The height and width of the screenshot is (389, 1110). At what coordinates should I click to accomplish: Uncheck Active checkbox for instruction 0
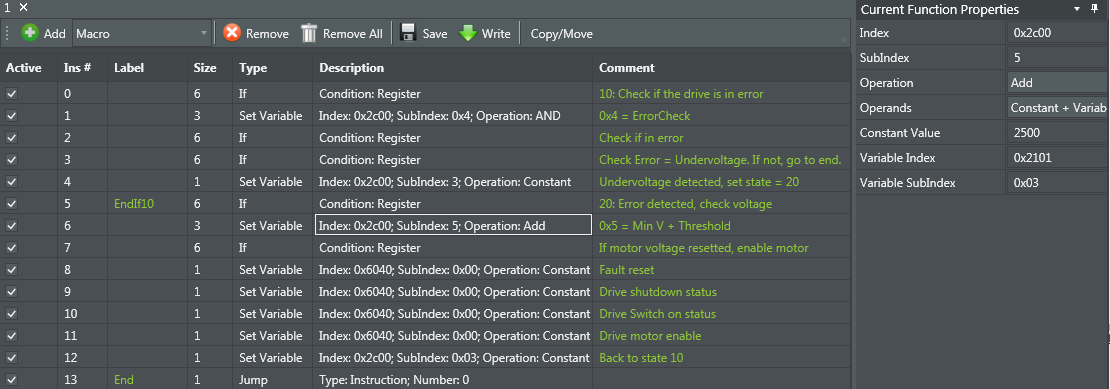click(11, 93)
